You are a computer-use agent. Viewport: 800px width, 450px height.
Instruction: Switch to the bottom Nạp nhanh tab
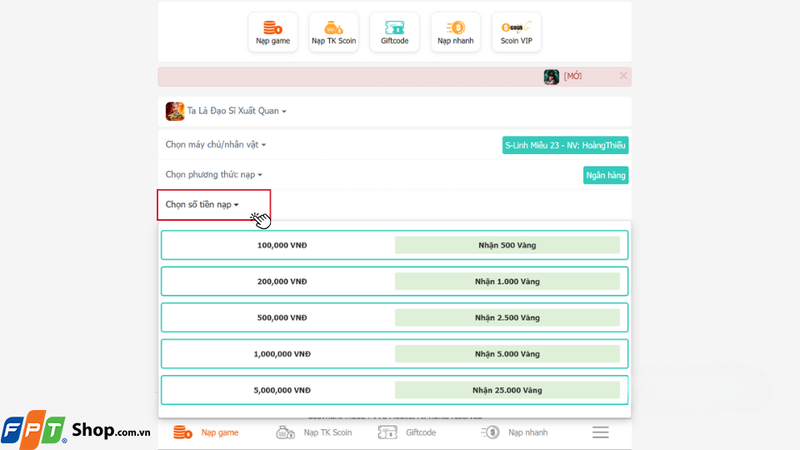(514, 433)
